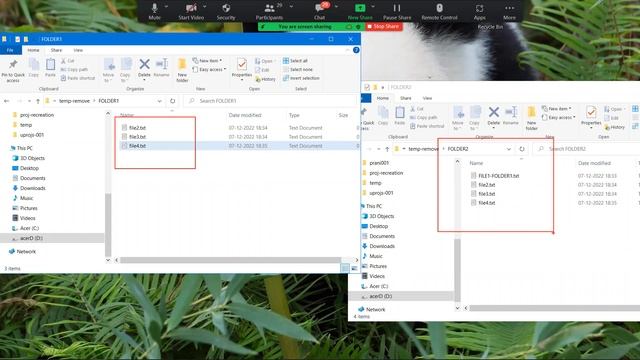Select View tab in FOLDER2 window
This screenshot has width=640, height=360.
427,98
